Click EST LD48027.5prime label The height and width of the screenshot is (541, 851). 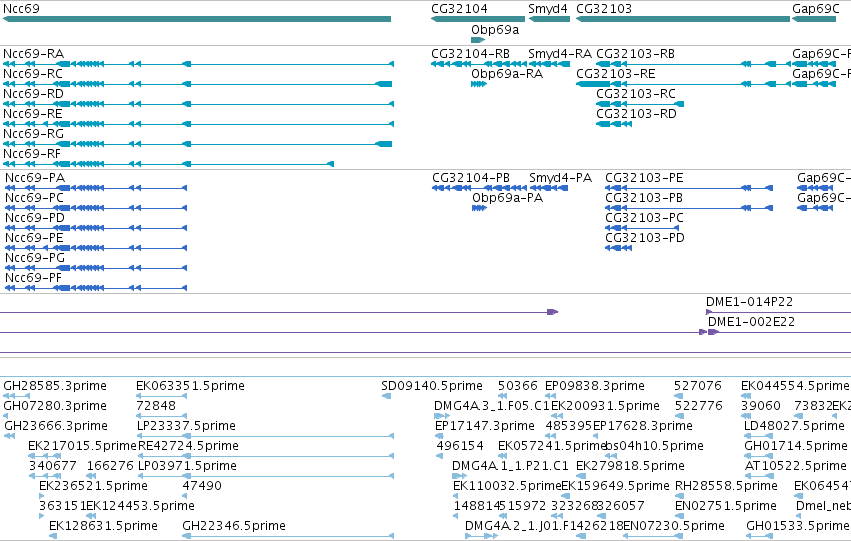pos(795,426)
